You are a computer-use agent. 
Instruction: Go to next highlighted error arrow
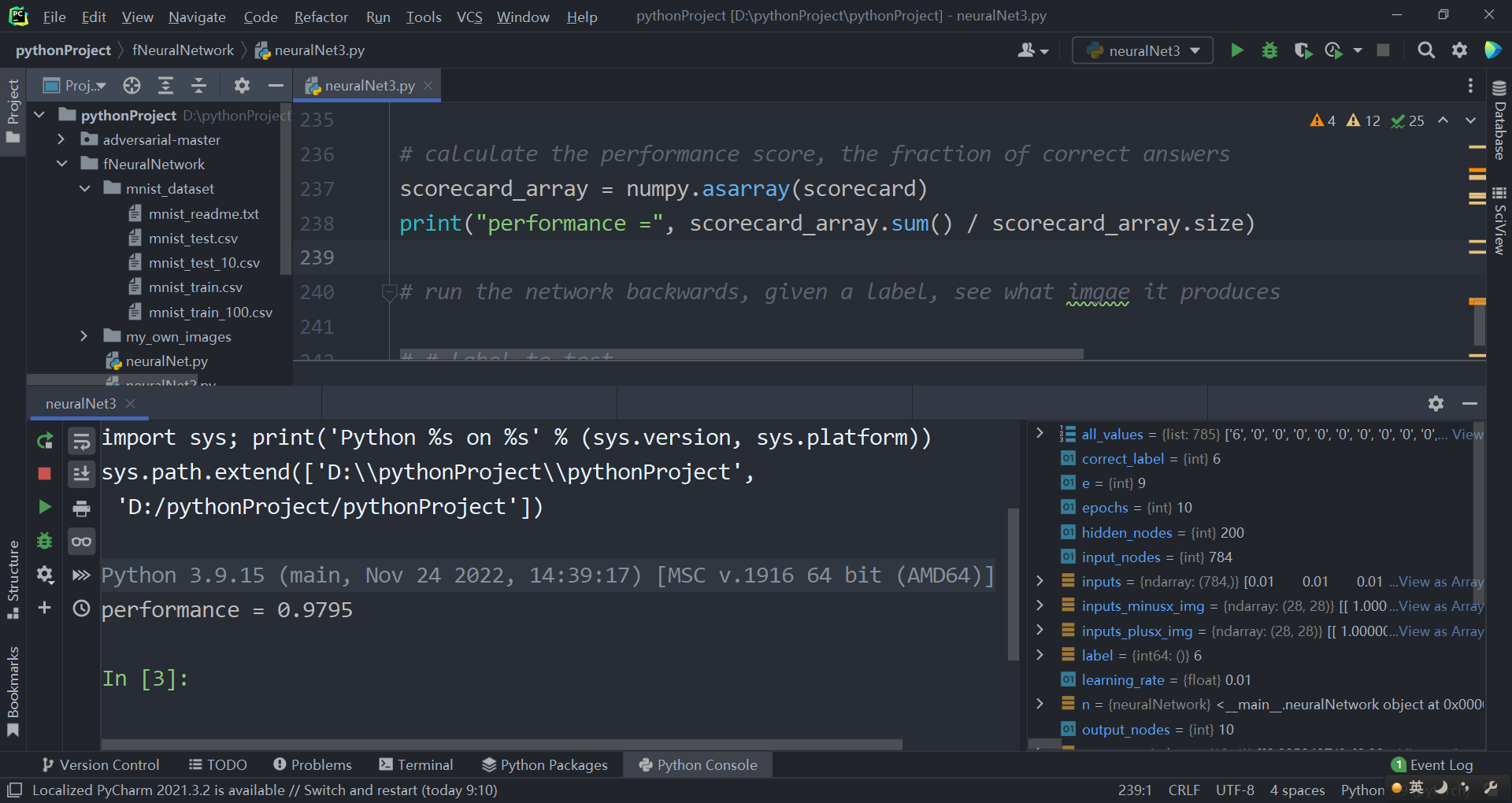tap(1470, 120)
